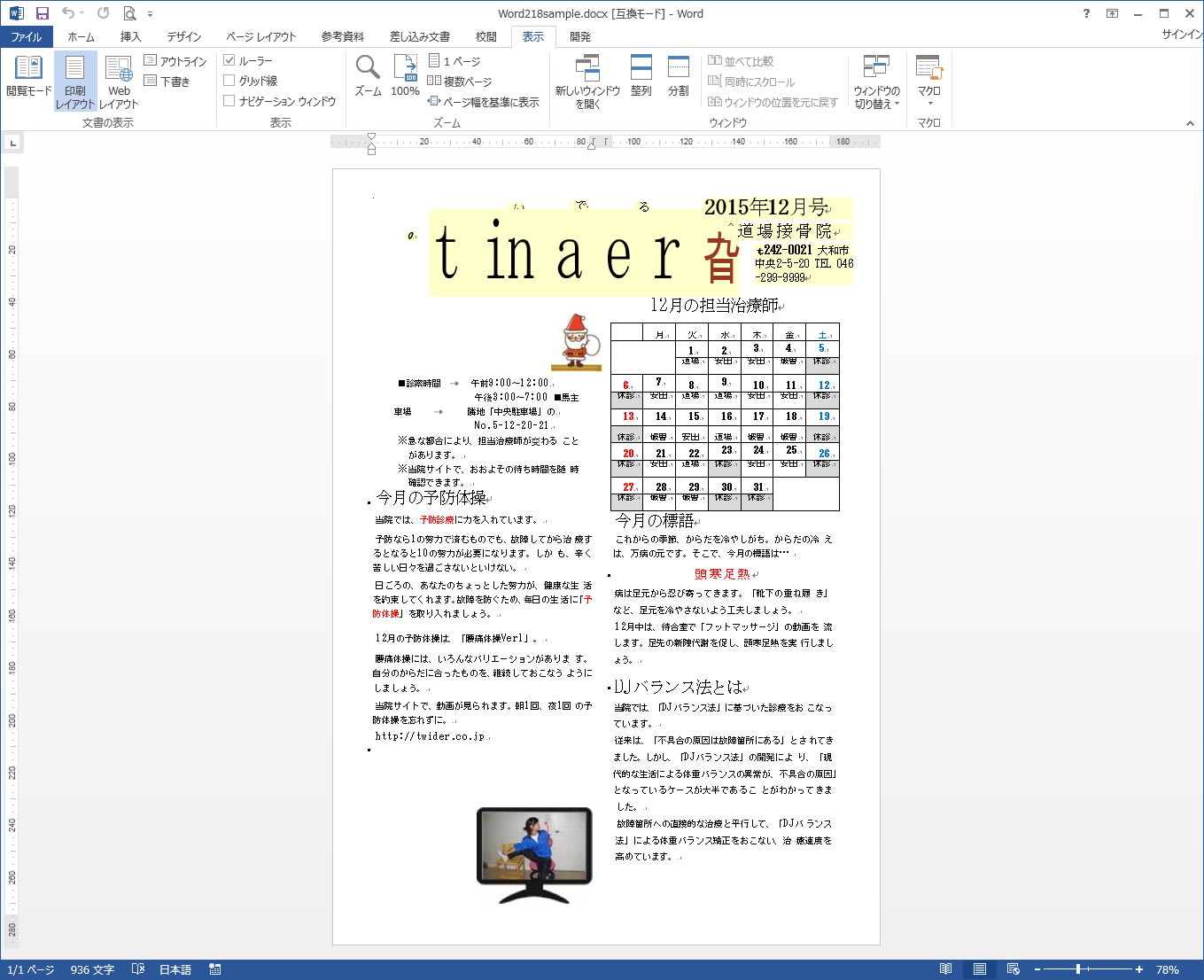Viewport: 1204px width, 980px height.
Task: Click the zoom slider in status bar
Action: coord(1078,969)
